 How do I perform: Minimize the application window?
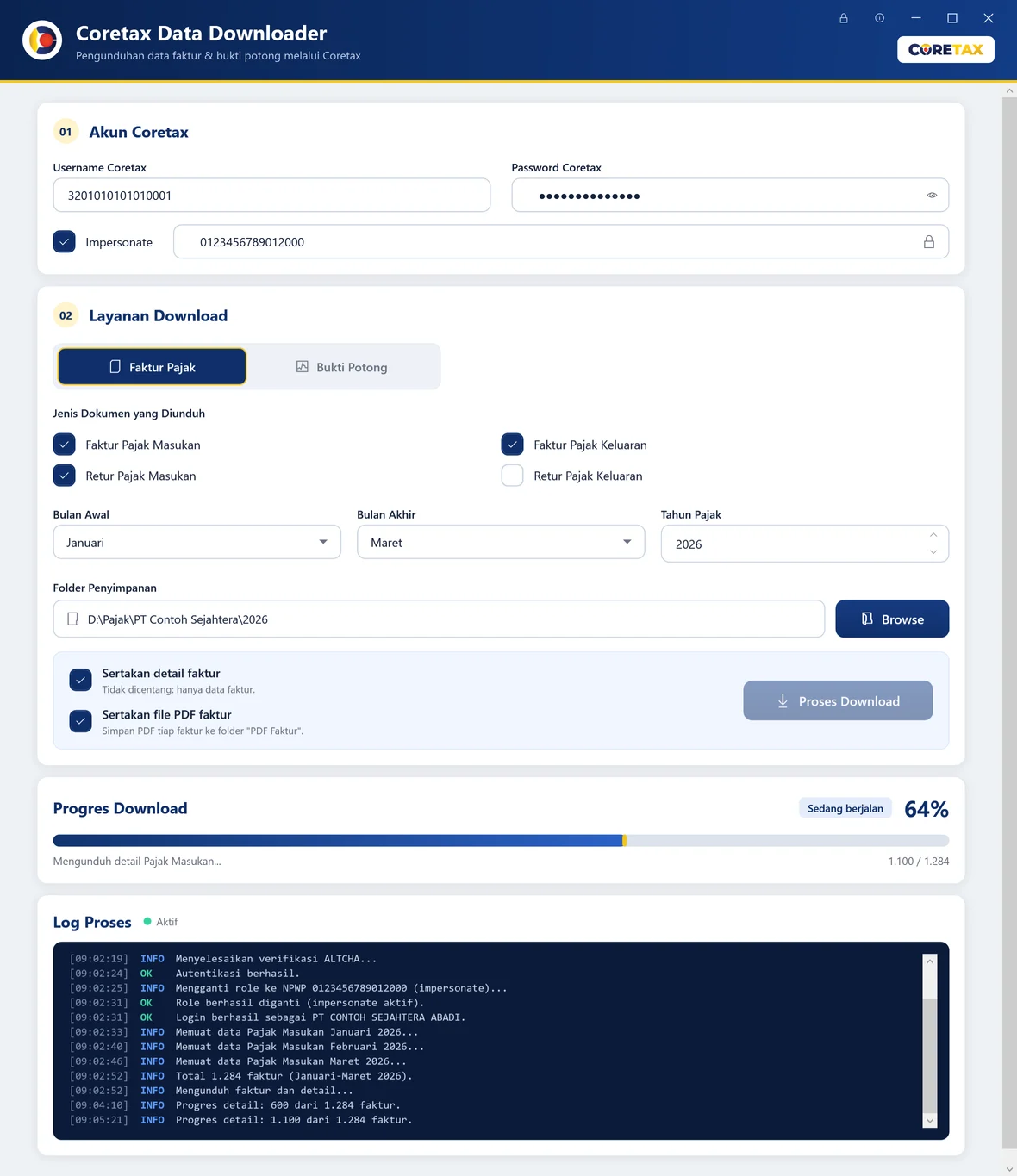point(916,18)
